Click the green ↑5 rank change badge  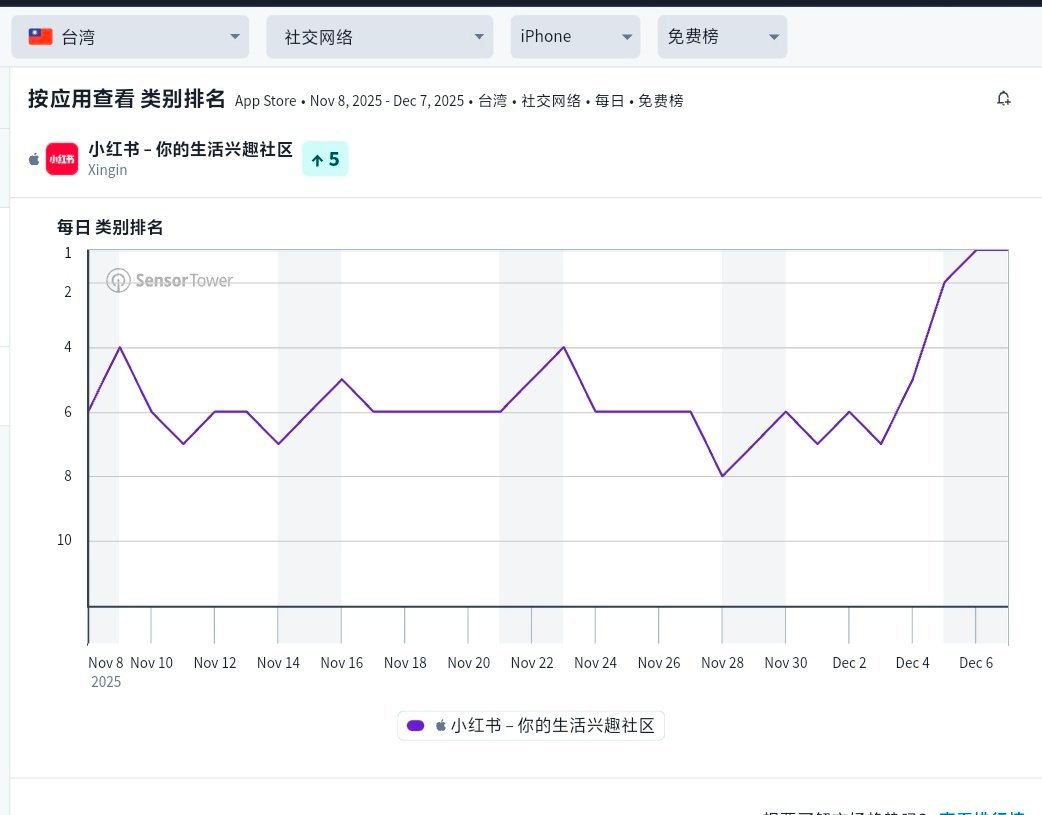pos(325,158)
